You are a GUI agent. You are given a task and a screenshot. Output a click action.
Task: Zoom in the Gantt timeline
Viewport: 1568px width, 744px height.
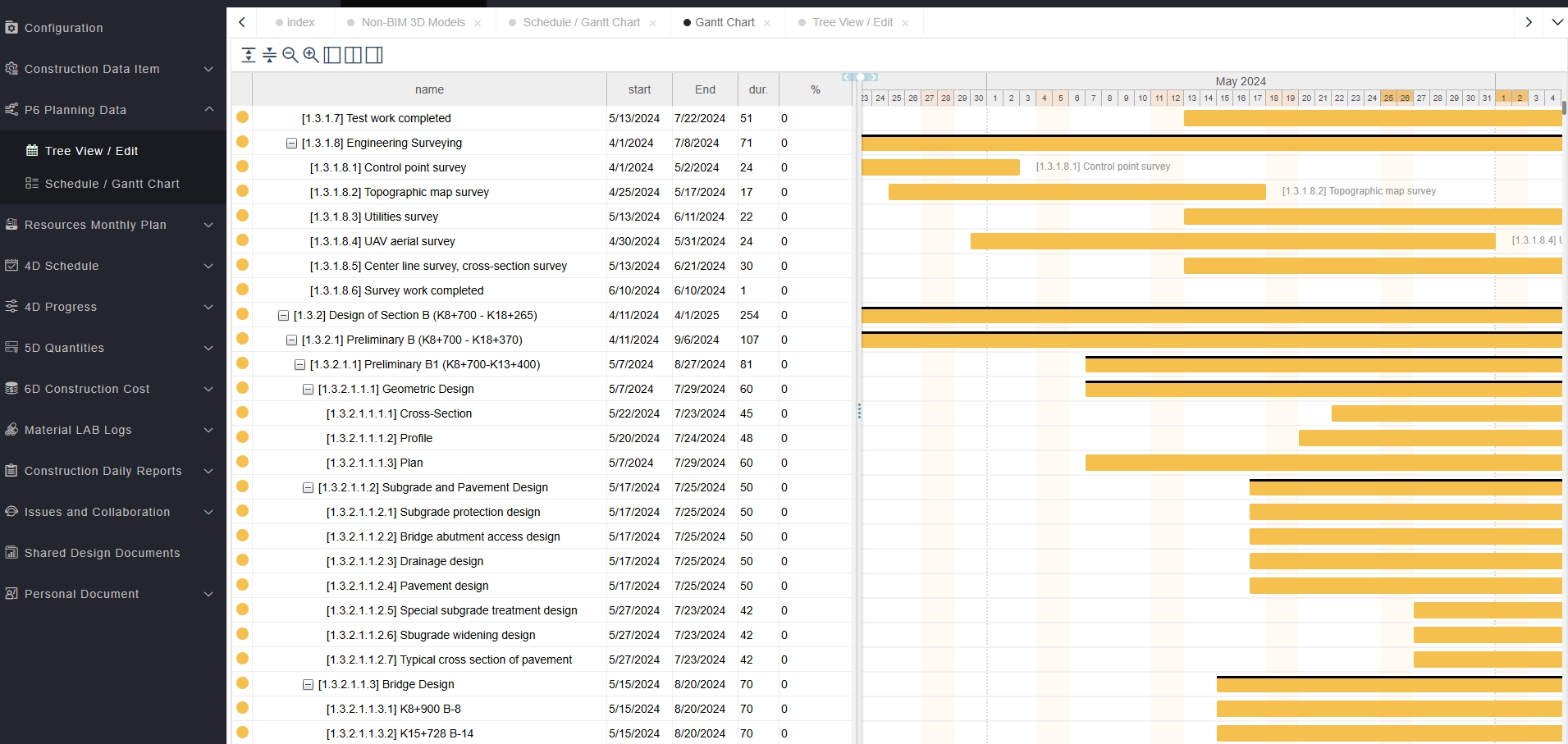[311, 55]
